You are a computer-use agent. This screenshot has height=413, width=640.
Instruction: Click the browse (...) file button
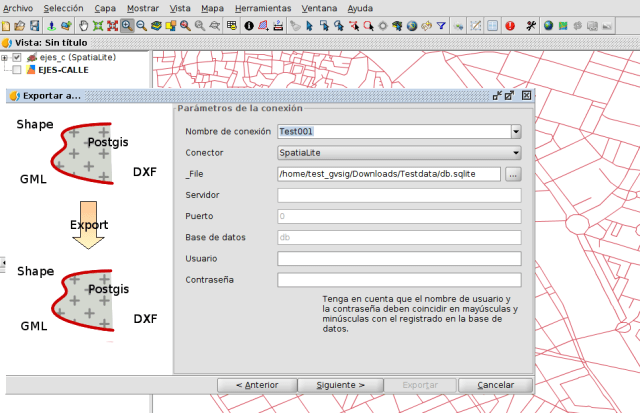514,174
